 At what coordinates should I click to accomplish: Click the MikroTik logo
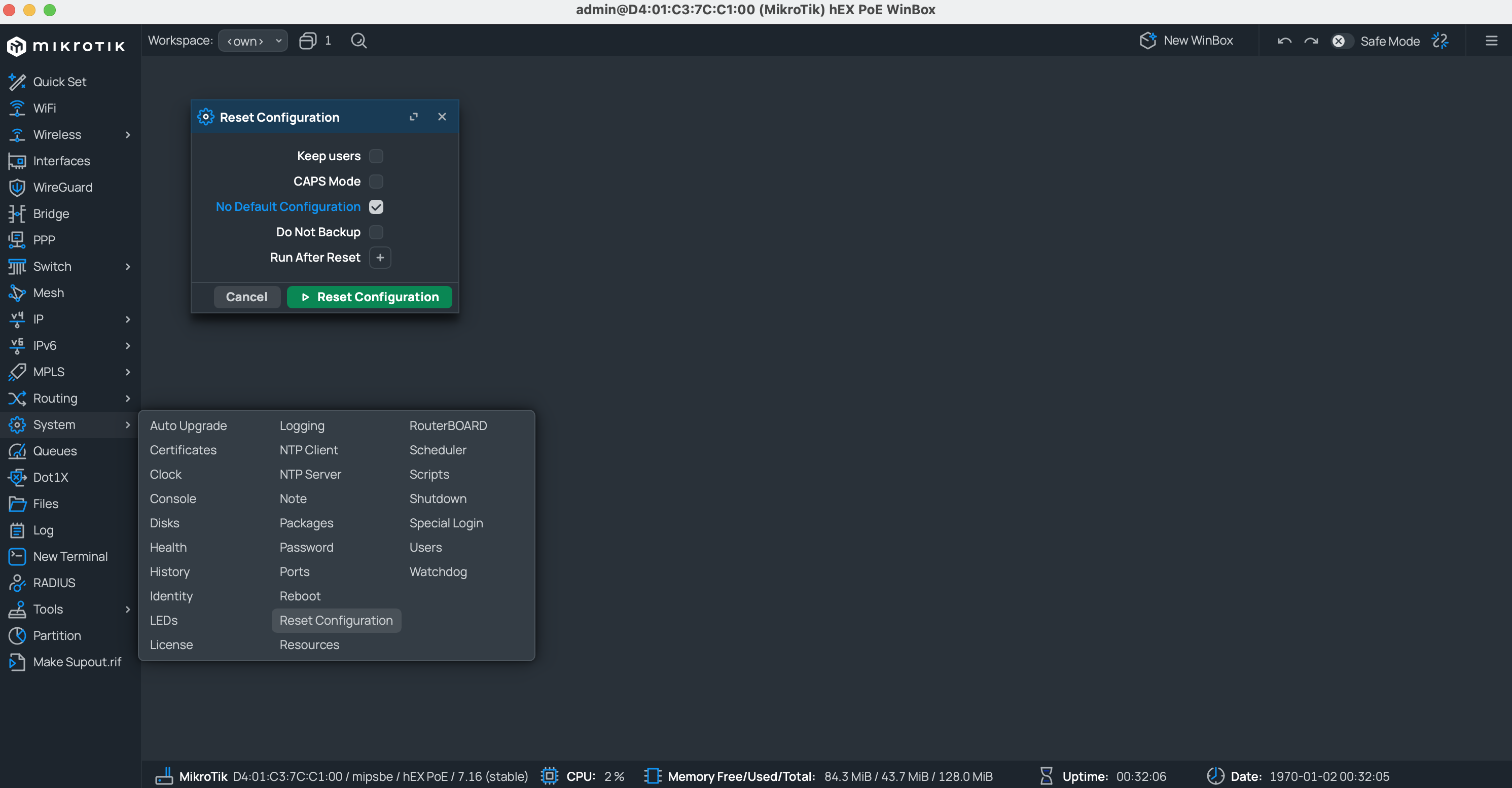click(x=66, y=46)
